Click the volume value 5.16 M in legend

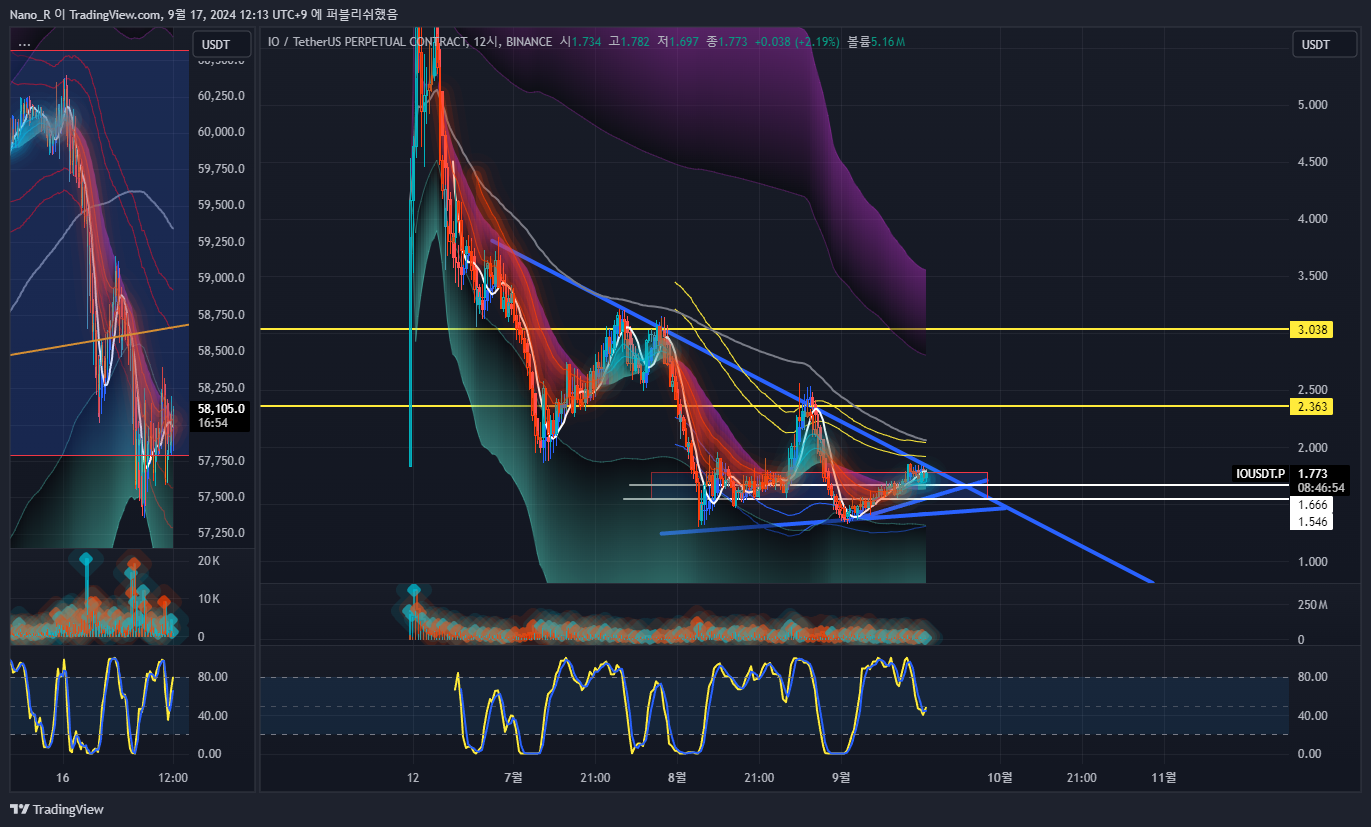coord(888,42)
